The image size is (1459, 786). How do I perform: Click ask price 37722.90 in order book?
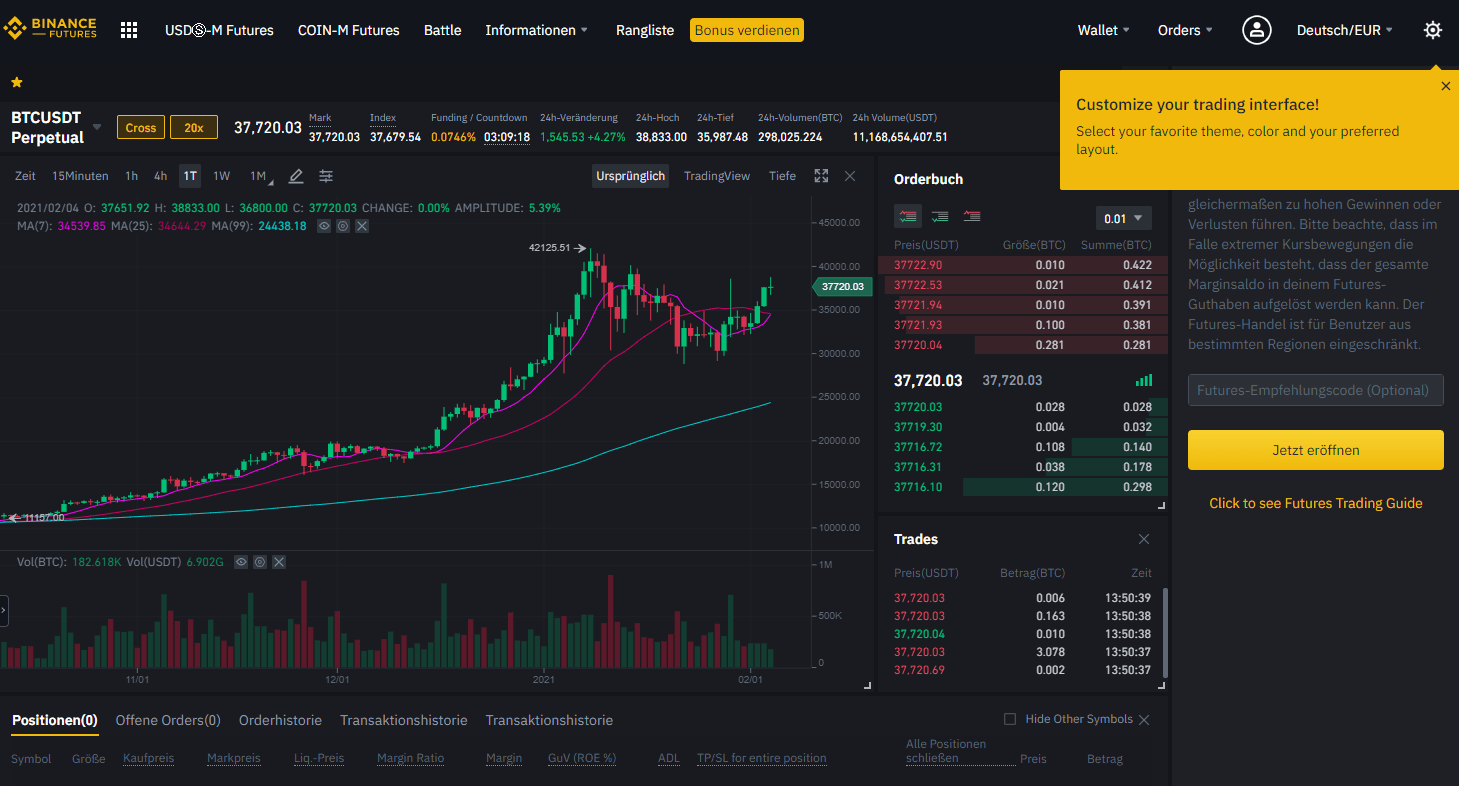918,265
